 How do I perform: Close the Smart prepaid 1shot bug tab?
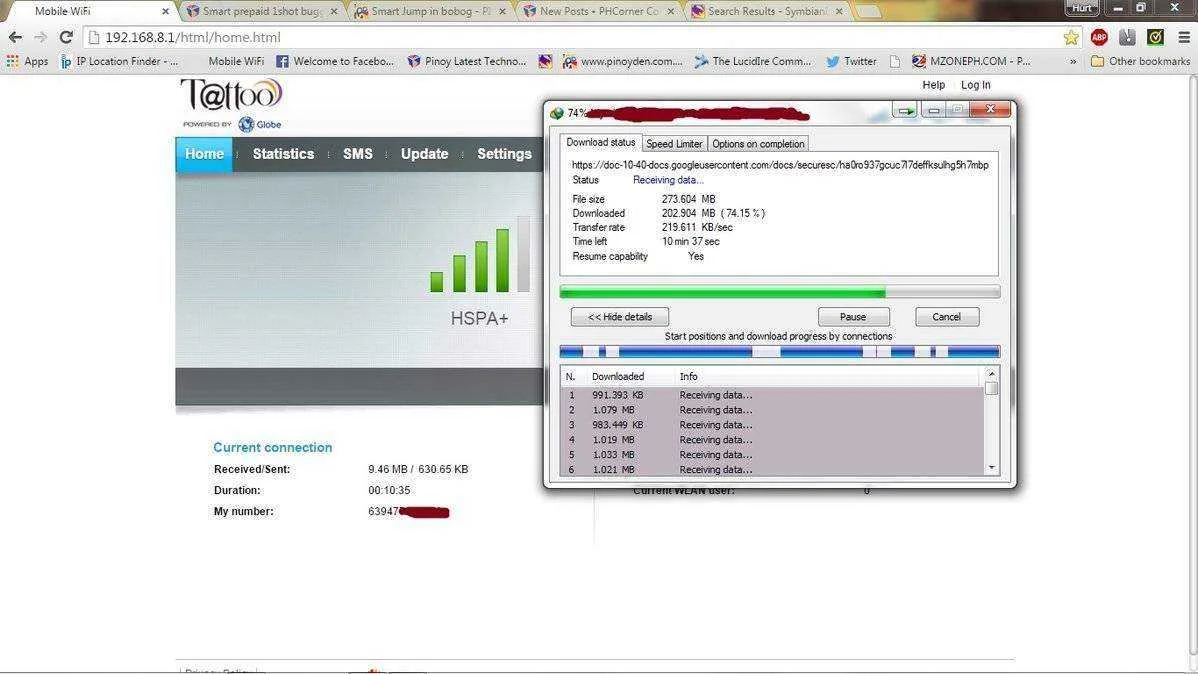334,11
